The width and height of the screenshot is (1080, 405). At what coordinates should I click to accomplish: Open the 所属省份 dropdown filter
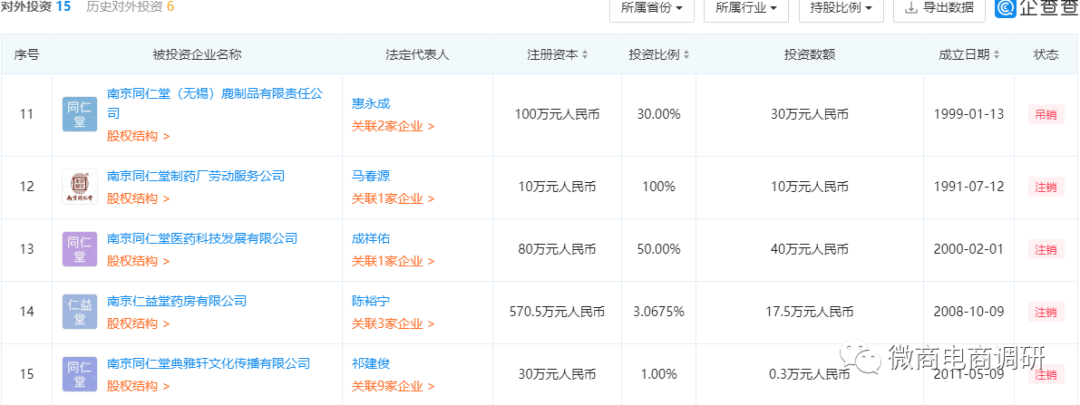652,8
